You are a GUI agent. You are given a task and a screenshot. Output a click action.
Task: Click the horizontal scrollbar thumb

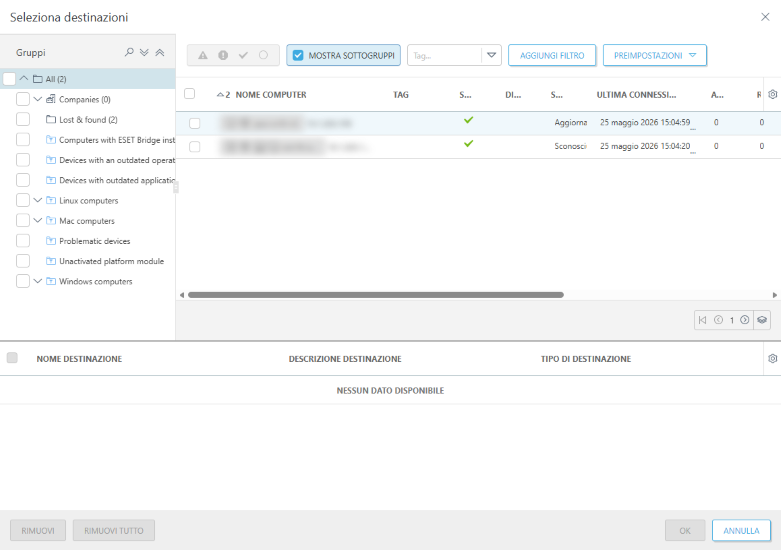click(376, 295)
